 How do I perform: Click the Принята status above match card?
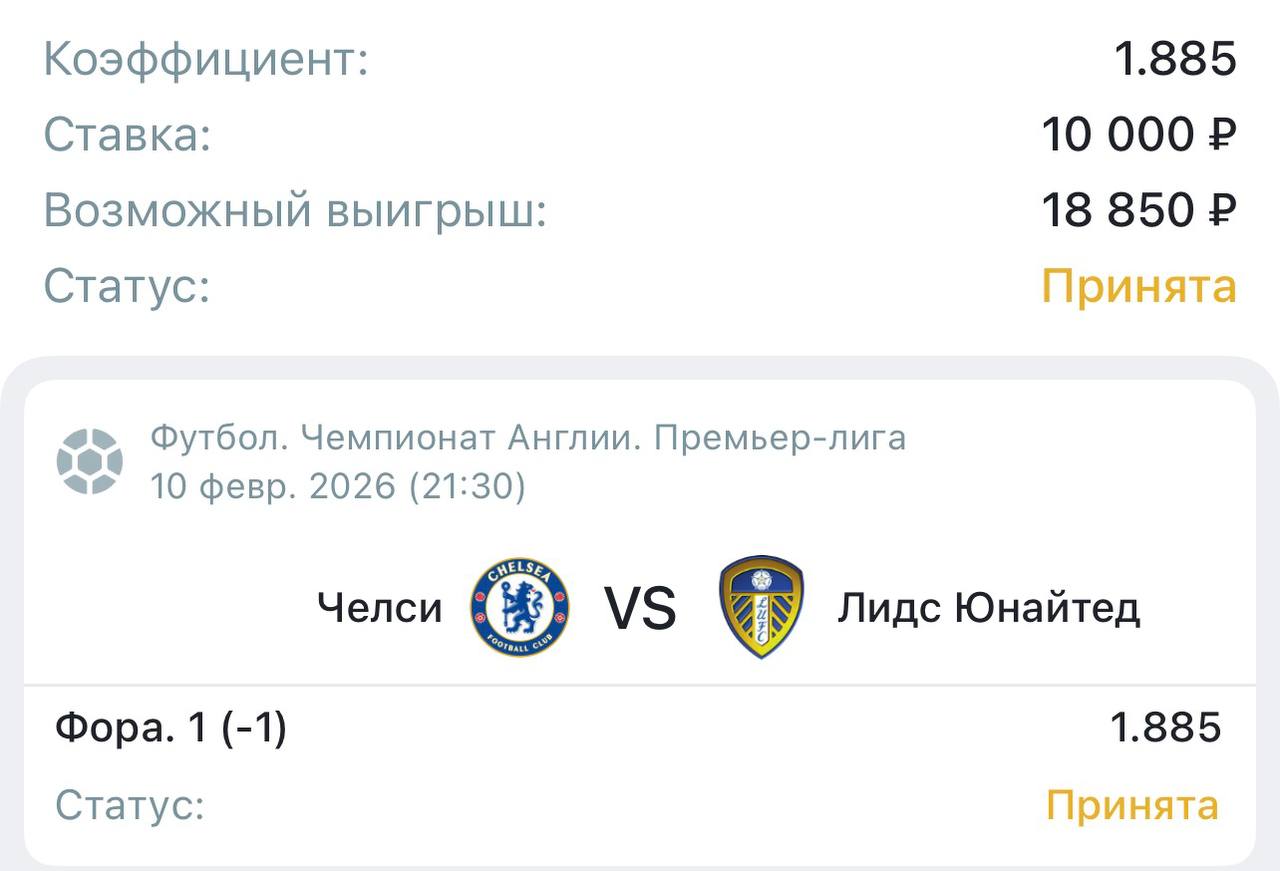point(1139,286)
